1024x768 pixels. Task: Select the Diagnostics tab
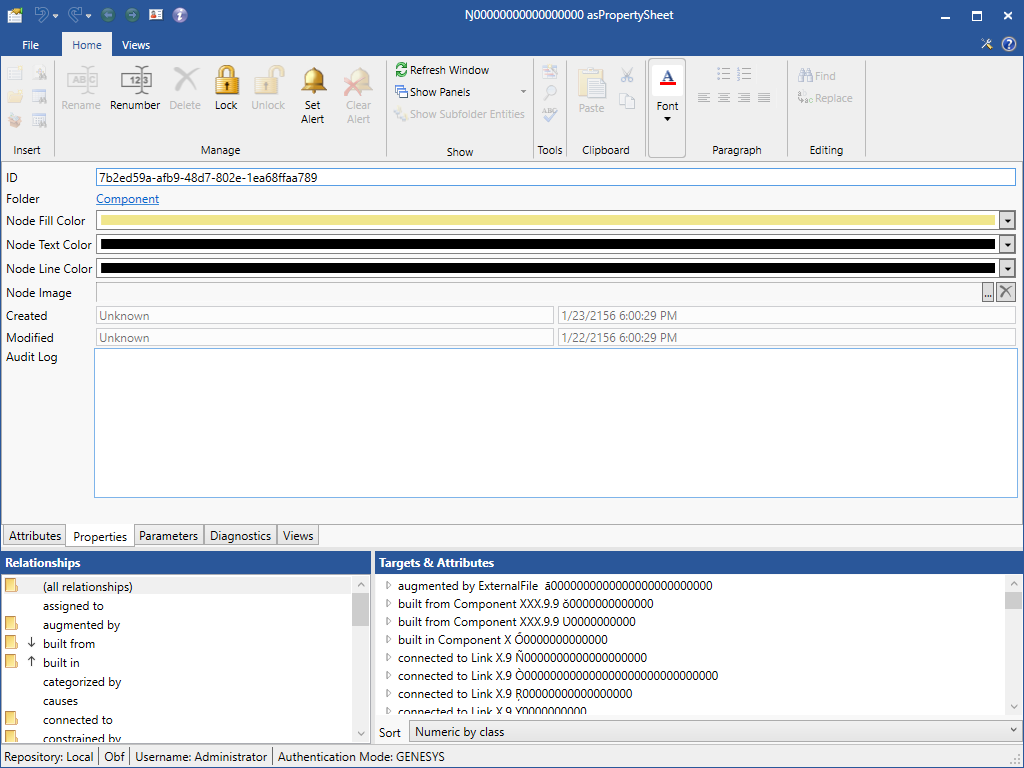240,536
